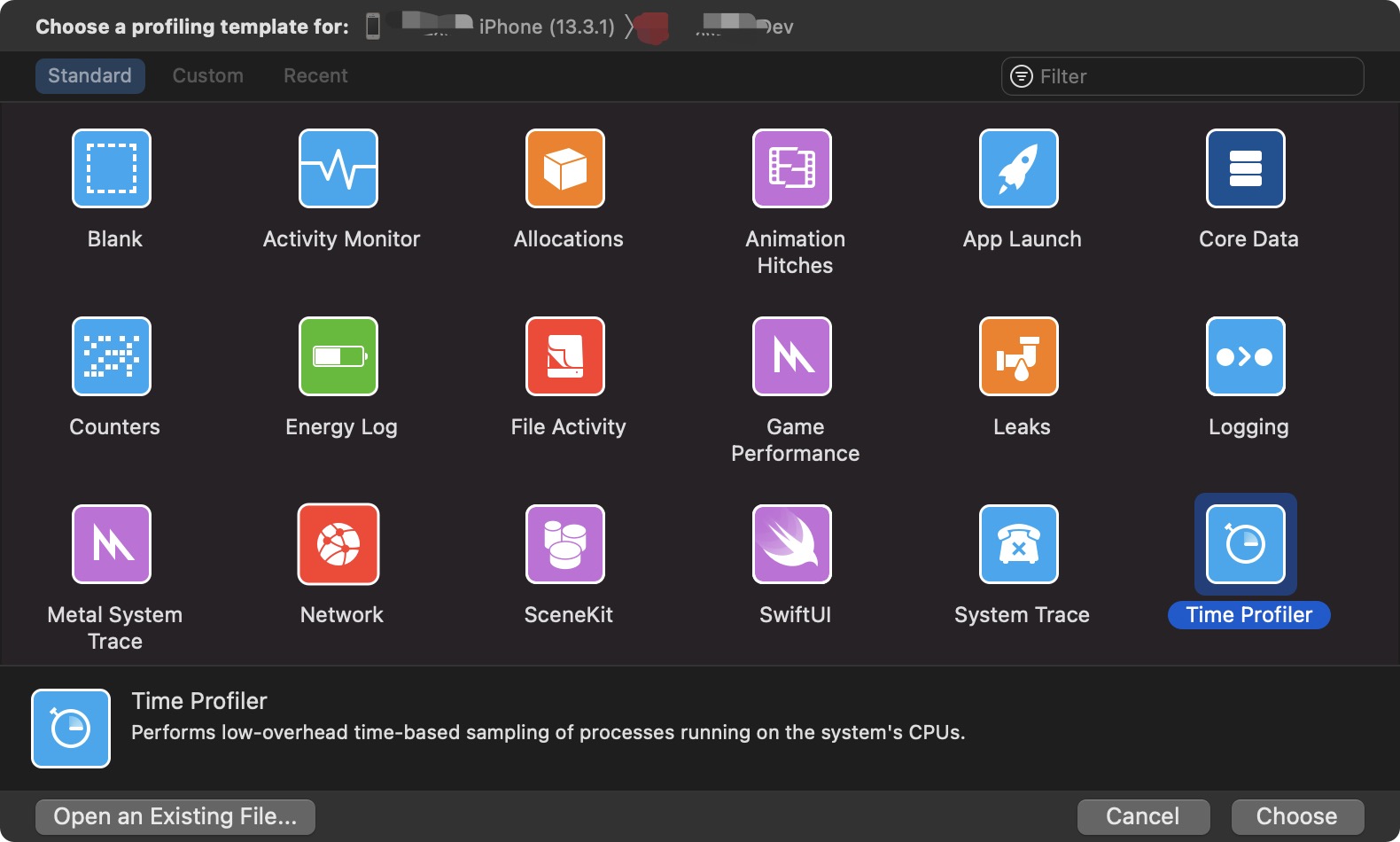This screenshot has height=842, width=1400.
Task: Click the 'Performs low-overhead time-based sampling' description
Action: tap(548, 733)
